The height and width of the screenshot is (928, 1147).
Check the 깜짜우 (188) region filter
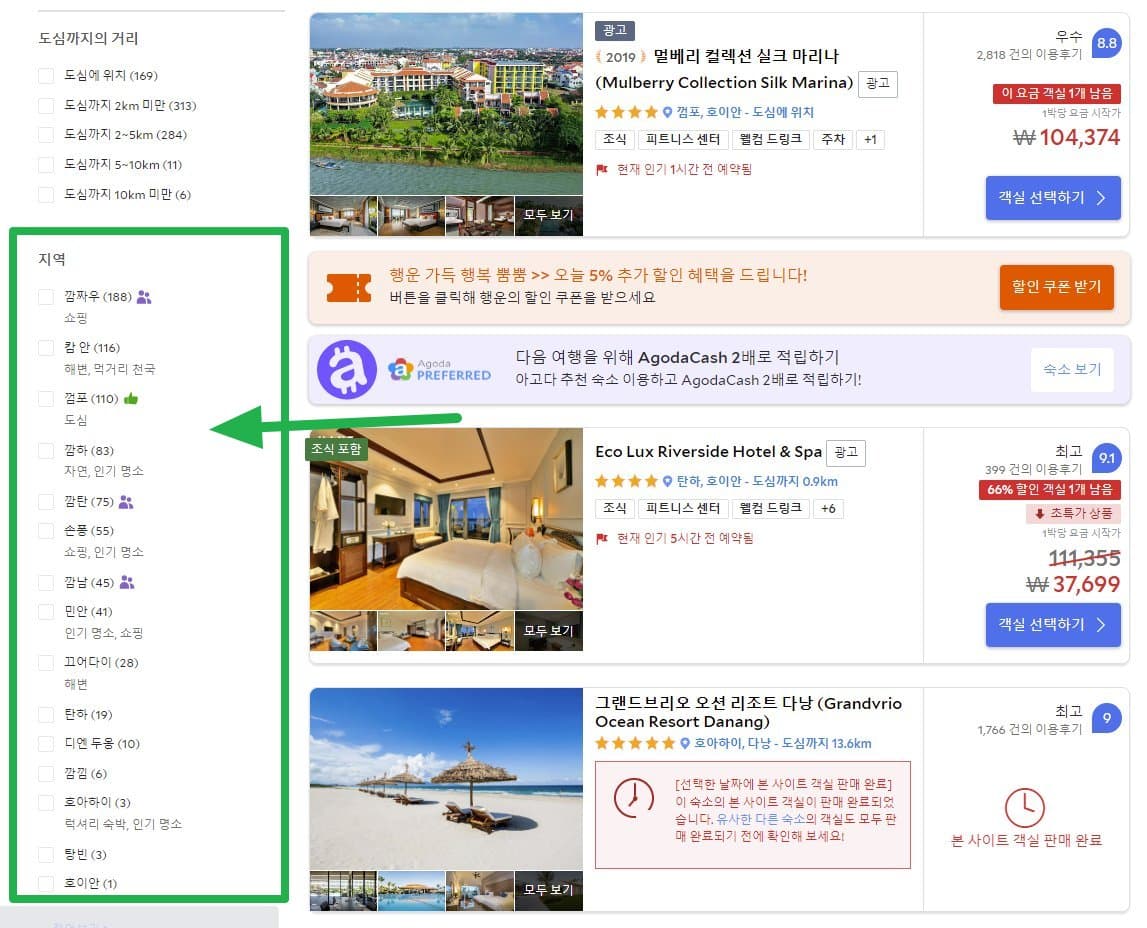tap(45, 296)
